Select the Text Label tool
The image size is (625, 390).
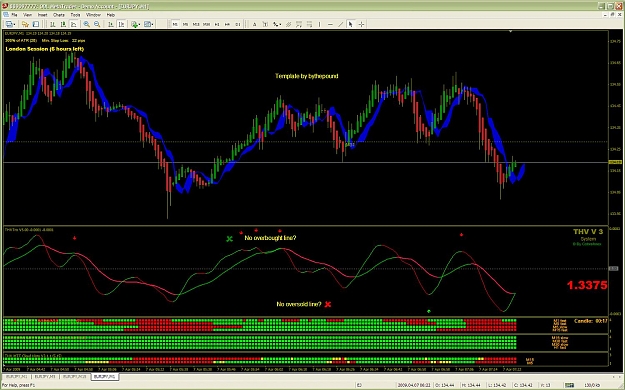tap(265, 24)
